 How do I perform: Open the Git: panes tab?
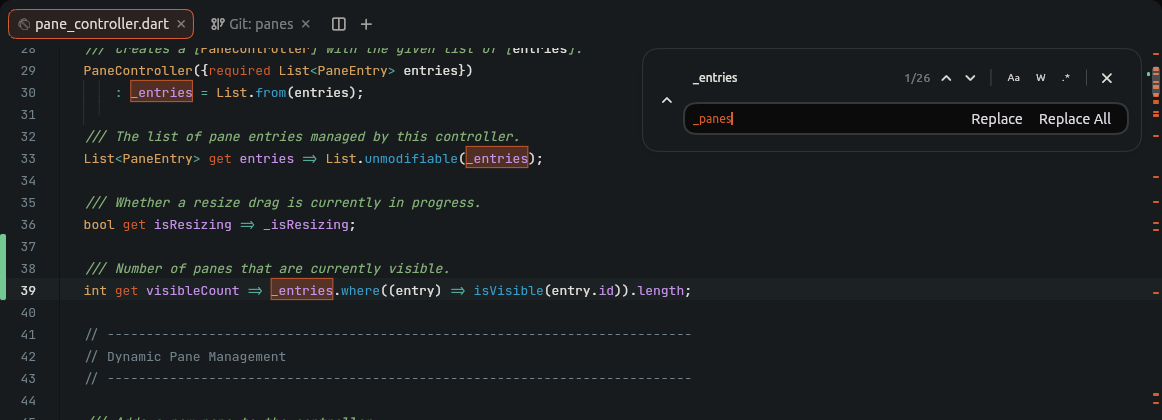260,24
